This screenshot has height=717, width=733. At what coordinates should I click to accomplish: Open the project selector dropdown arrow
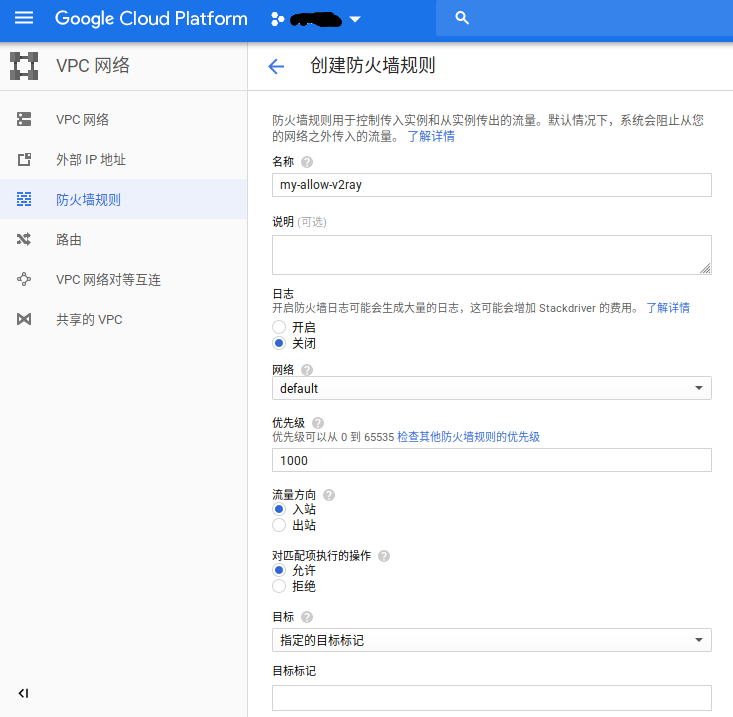click(x=355, y=20)
